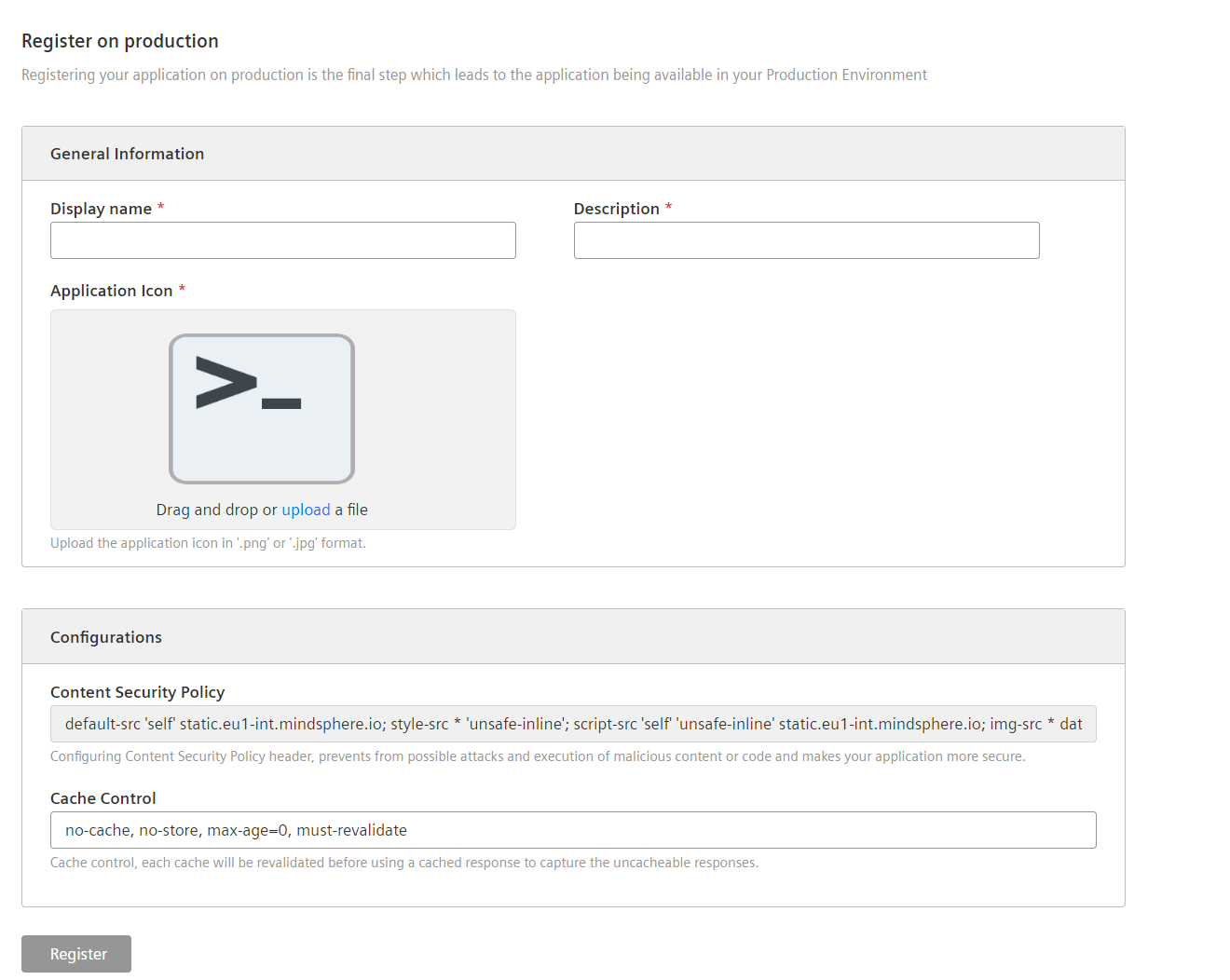
Task: Click the terminal application icon preview
Action: (x=262, y=408)
